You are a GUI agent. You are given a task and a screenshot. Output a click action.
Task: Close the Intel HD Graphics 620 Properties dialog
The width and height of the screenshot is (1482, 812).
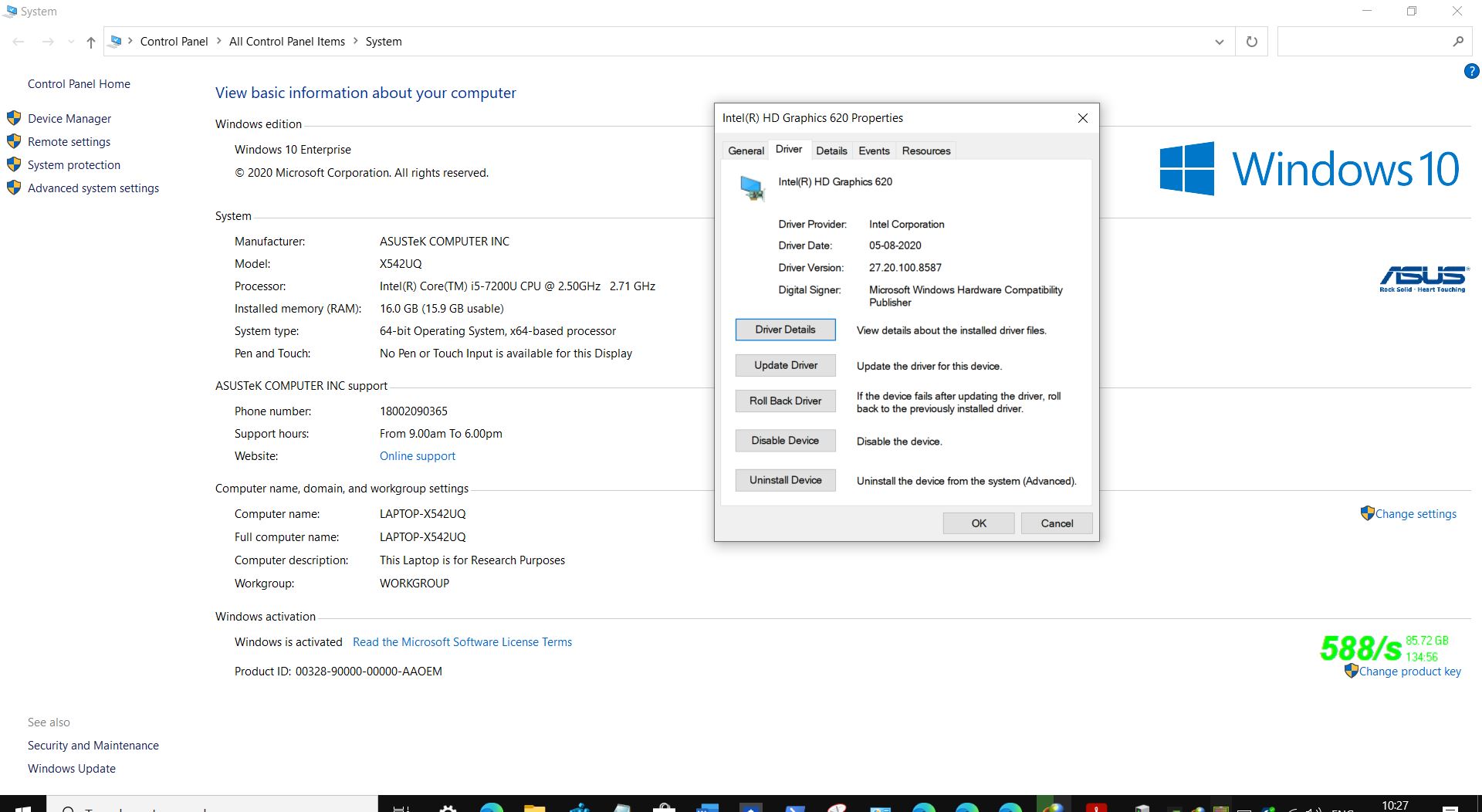click(x=1082, y=118)
